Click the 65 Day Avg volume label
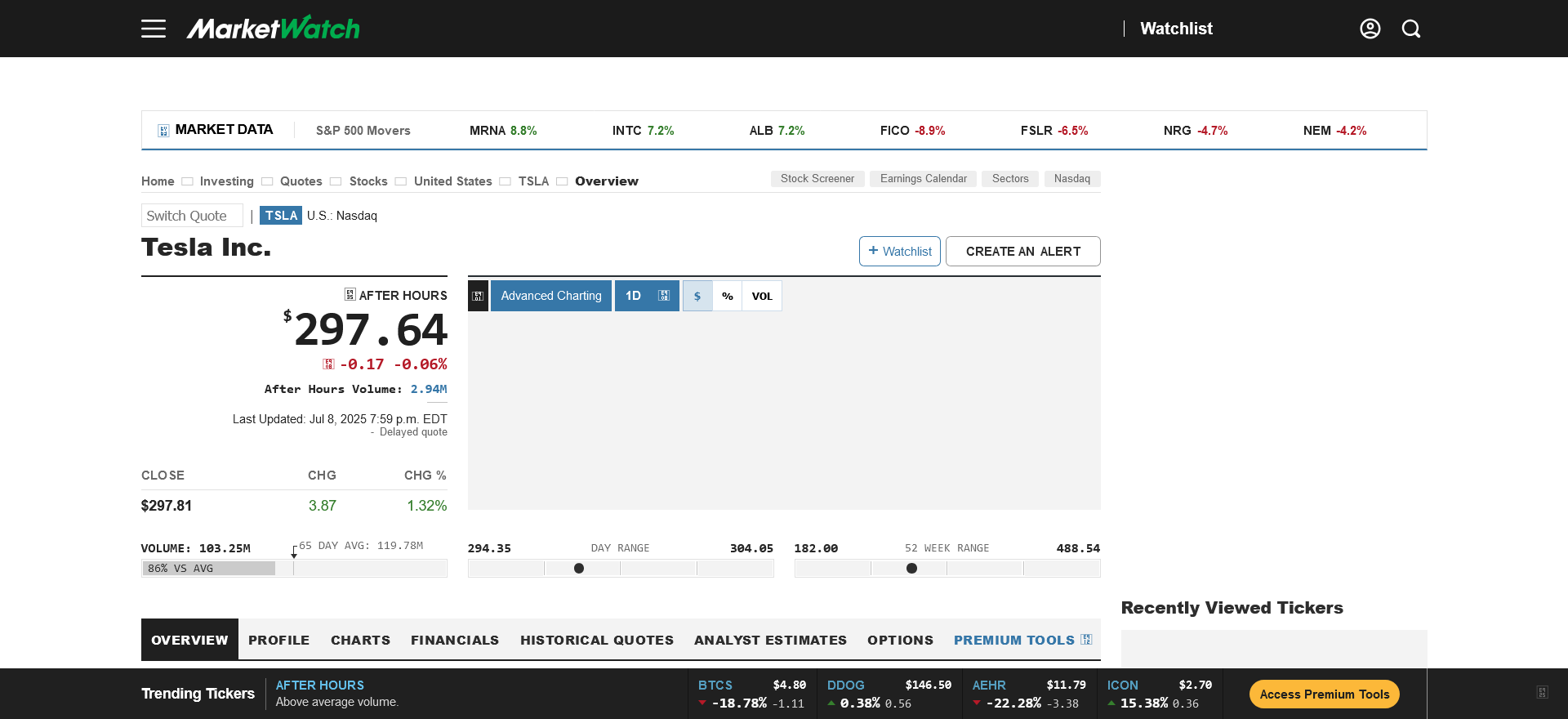This screenshot has height=719, width=1568. coord(361,546)
